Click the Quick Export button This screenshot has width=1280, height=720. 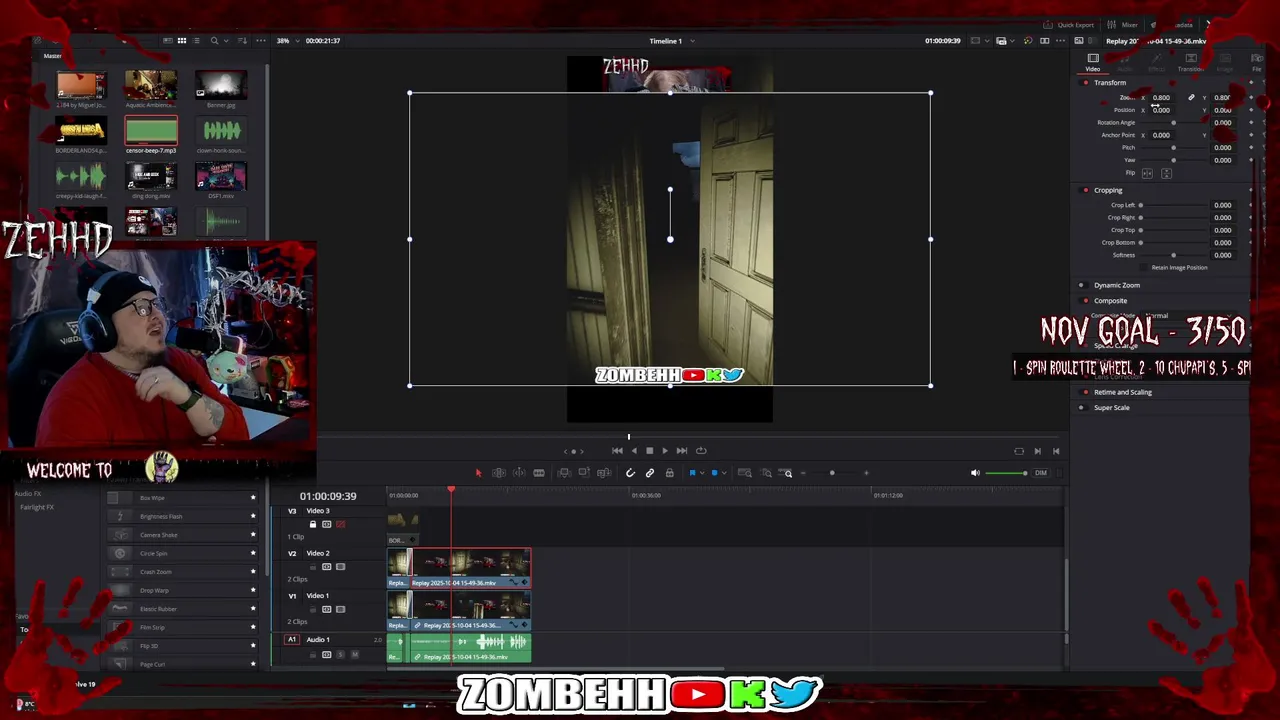[1069, 25]
